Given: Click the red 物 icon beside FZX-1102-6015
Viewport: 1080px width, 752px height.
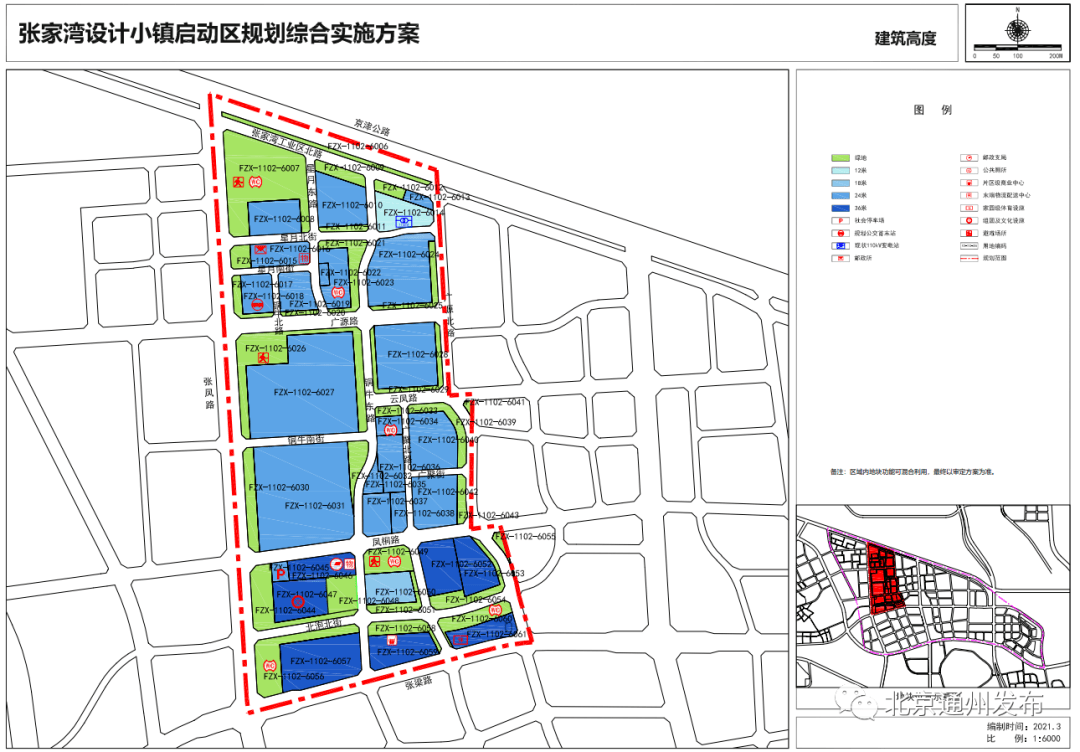Looking at the screenshot, I should pyautogui.click(x=306, y=258).
